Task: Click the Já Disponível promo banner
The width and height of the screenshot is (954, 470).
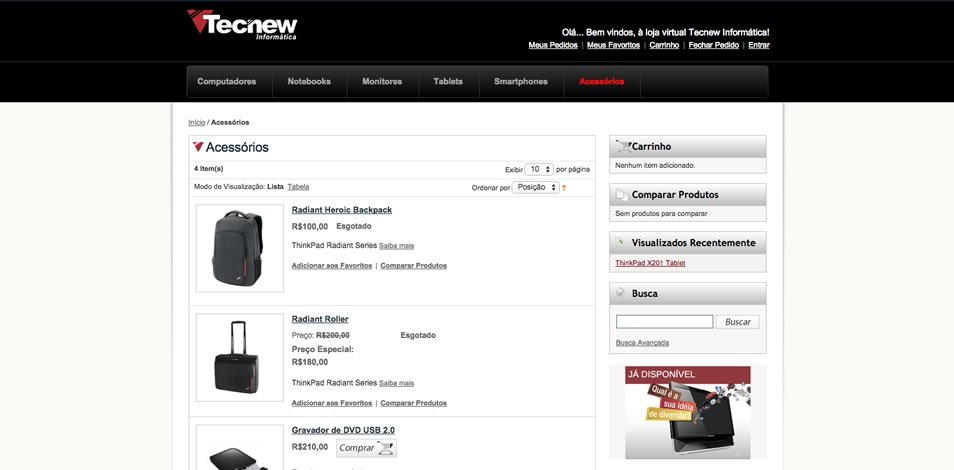Action: pyautogui.click(x=688, y=412)
